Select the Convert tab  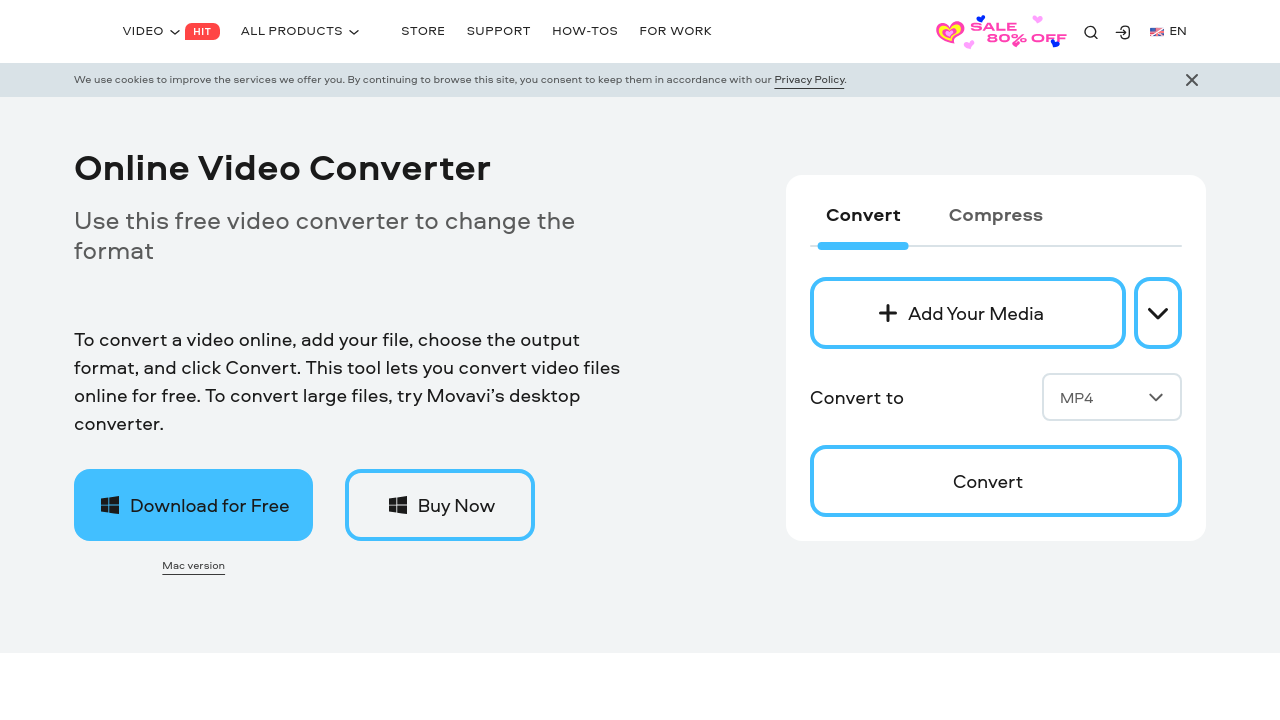click(x=863, y=215)
